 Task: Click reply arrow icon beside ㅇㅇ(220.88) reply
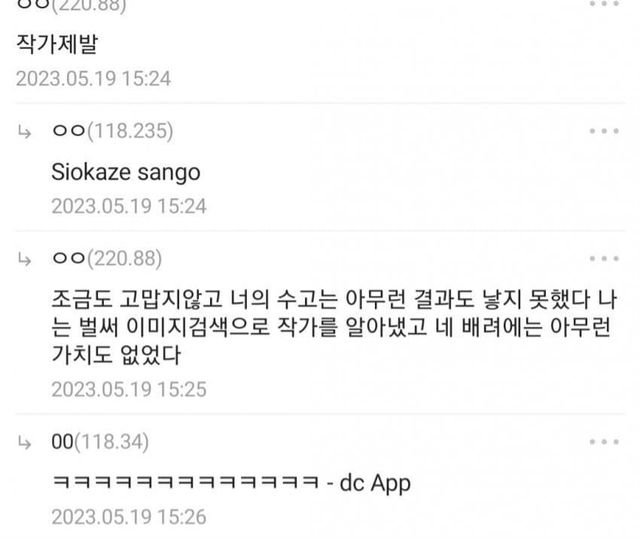pyautogui.click(x=24, y=259)
